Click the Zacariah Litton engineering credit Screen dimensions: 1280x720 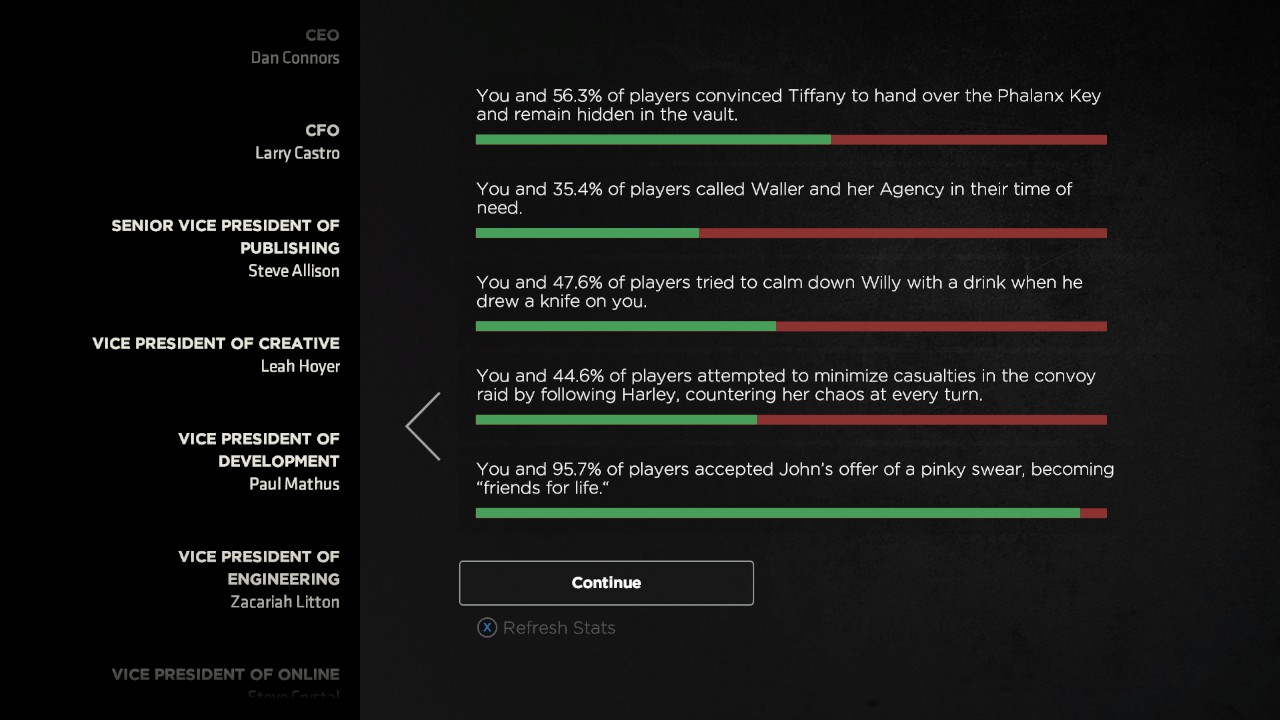[x=259, y=579]
